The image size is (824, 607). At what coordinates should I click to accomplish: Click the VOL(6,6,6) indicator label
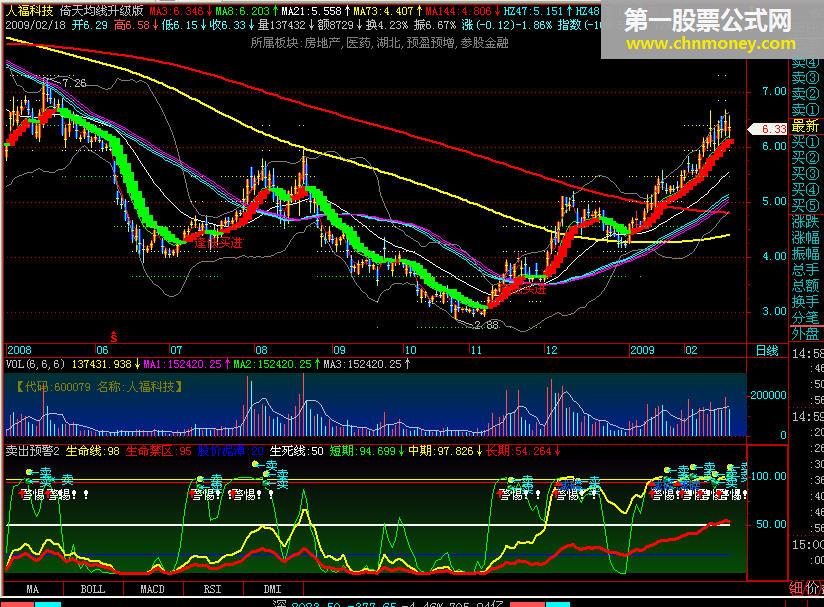tap(35, 364)
